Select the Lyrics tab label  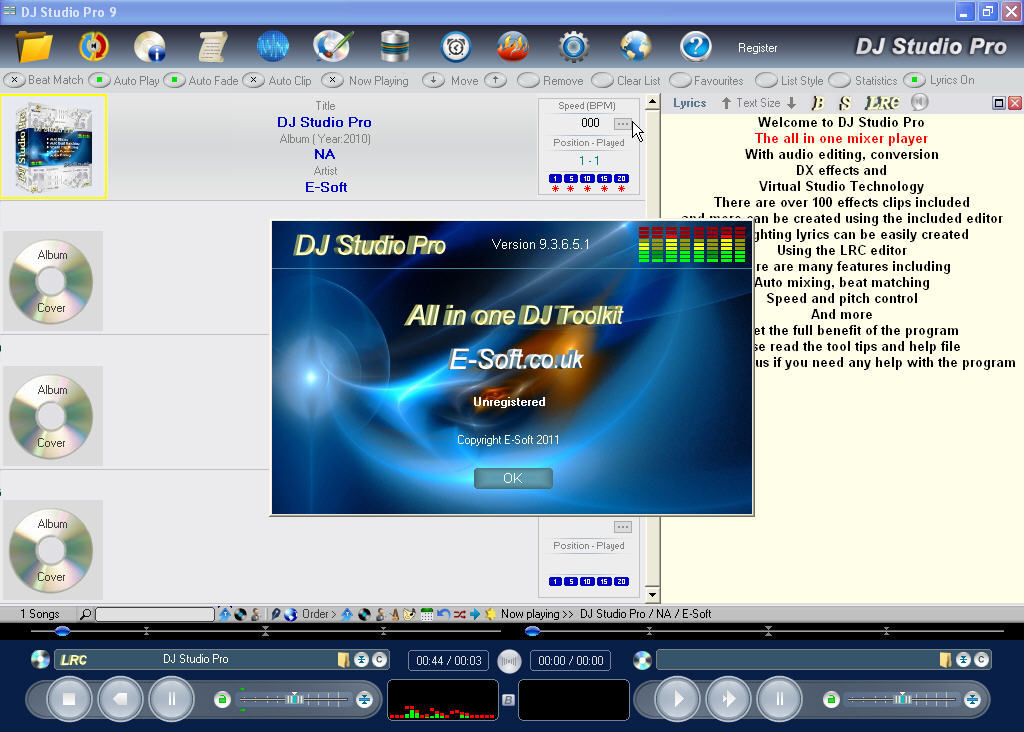click(690, 103)
